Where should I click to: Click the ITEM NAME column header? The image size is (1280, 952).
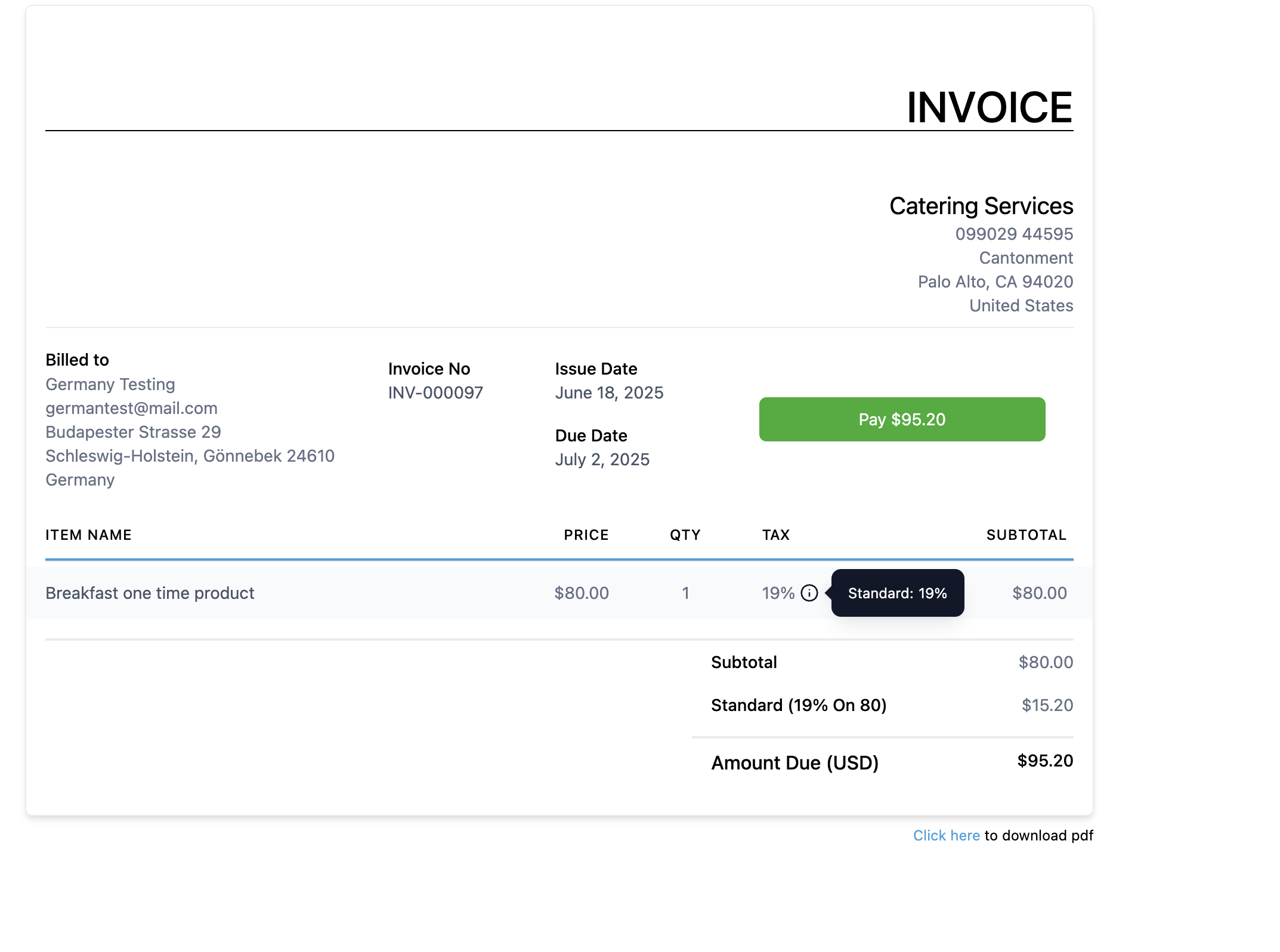coord(88,535)
